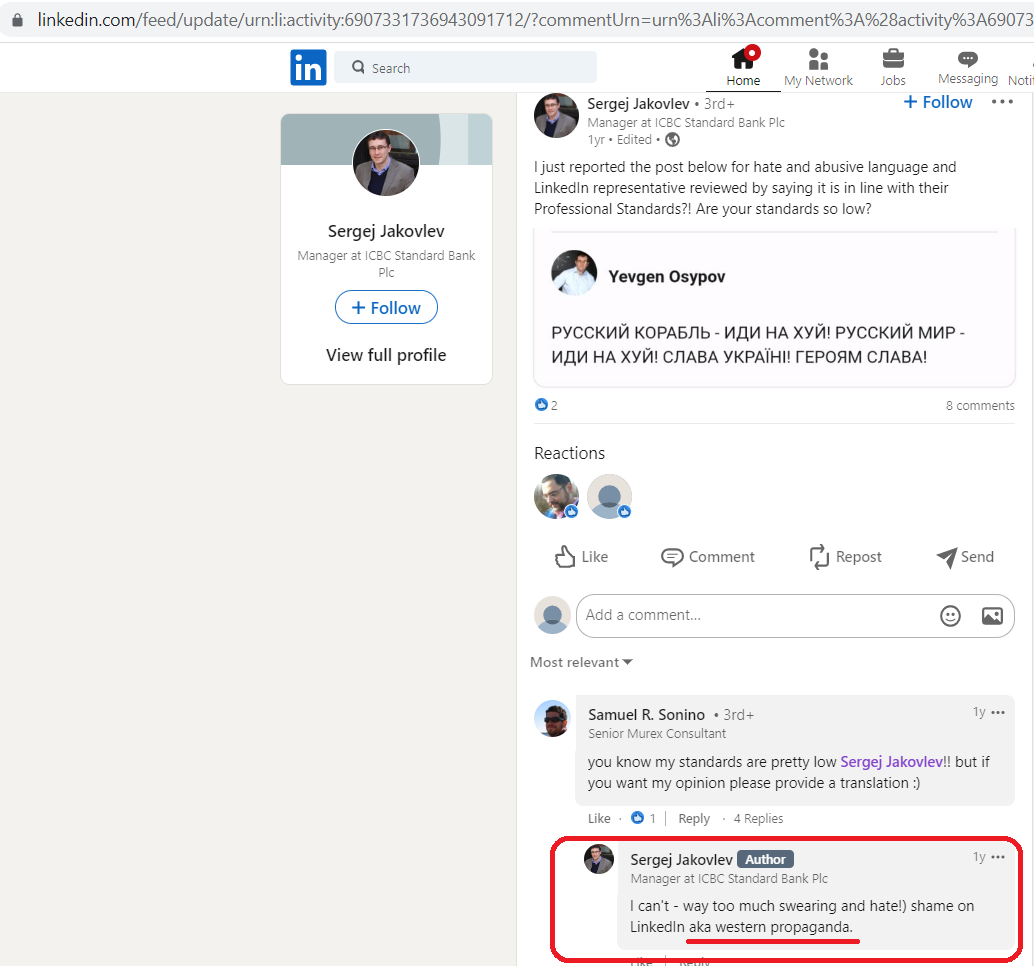Open options menu on Sergej's reply
This screenshot has height=966, width=1034.
(998, 857)
